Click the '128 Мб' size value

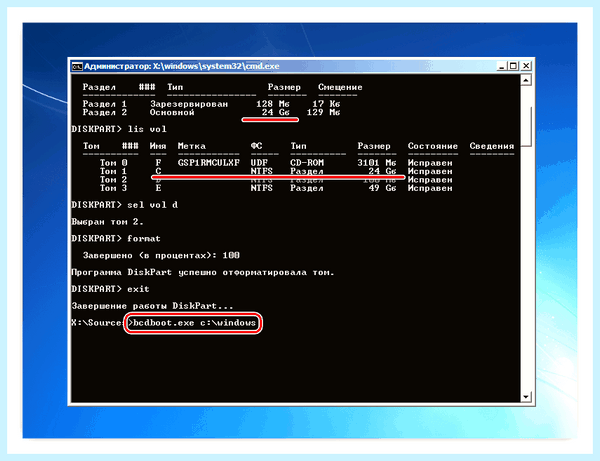coord(273,104)
